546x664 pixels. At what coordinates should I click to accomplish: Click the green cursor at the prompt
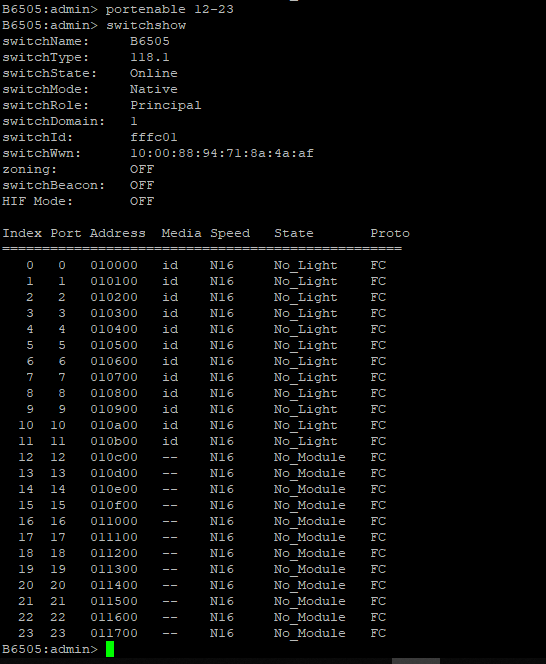tap(110, 649)
